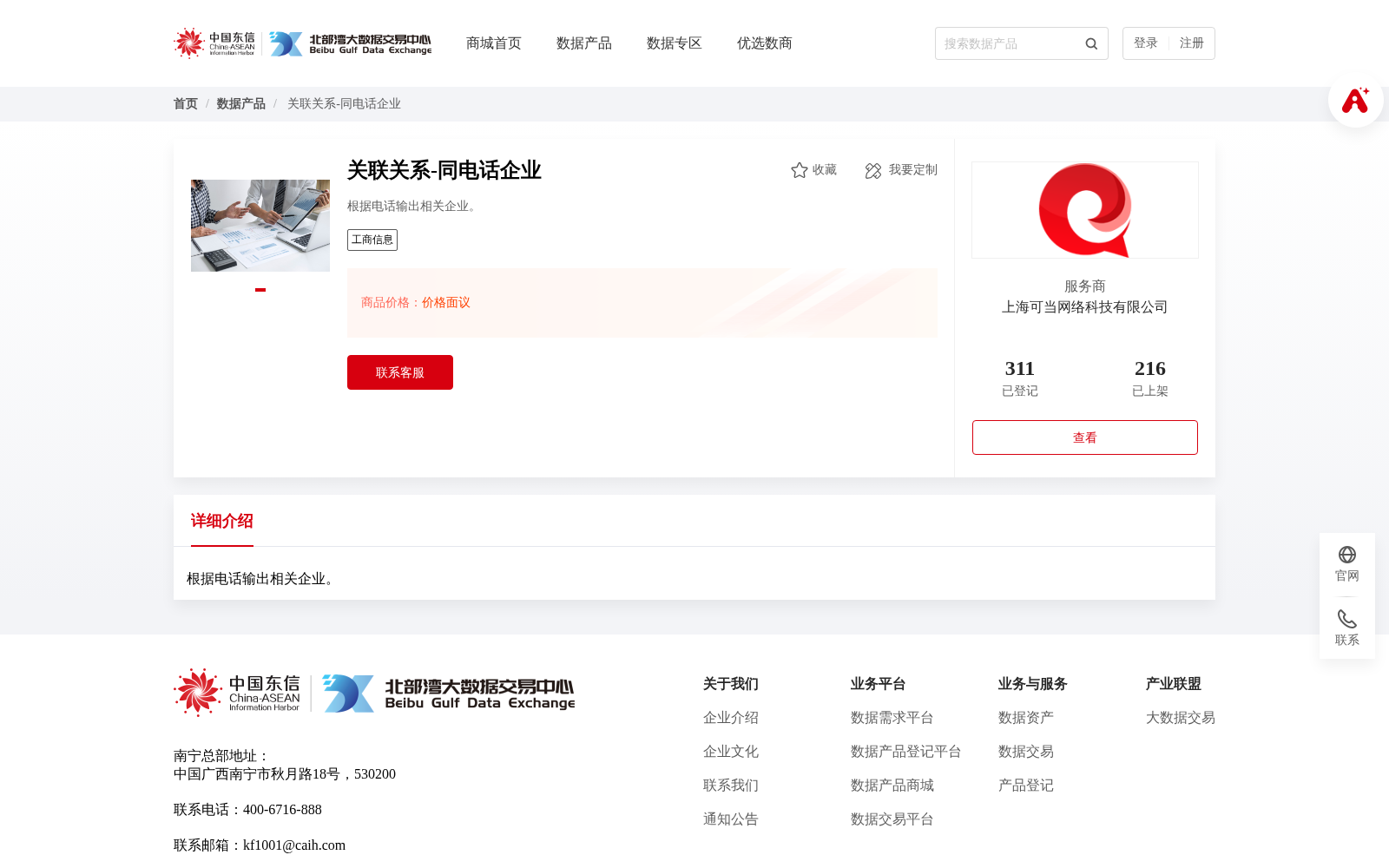The image size is (1389, 868).
Task: Open the 商城首页 menu item
Action: [x=494, y=43]
